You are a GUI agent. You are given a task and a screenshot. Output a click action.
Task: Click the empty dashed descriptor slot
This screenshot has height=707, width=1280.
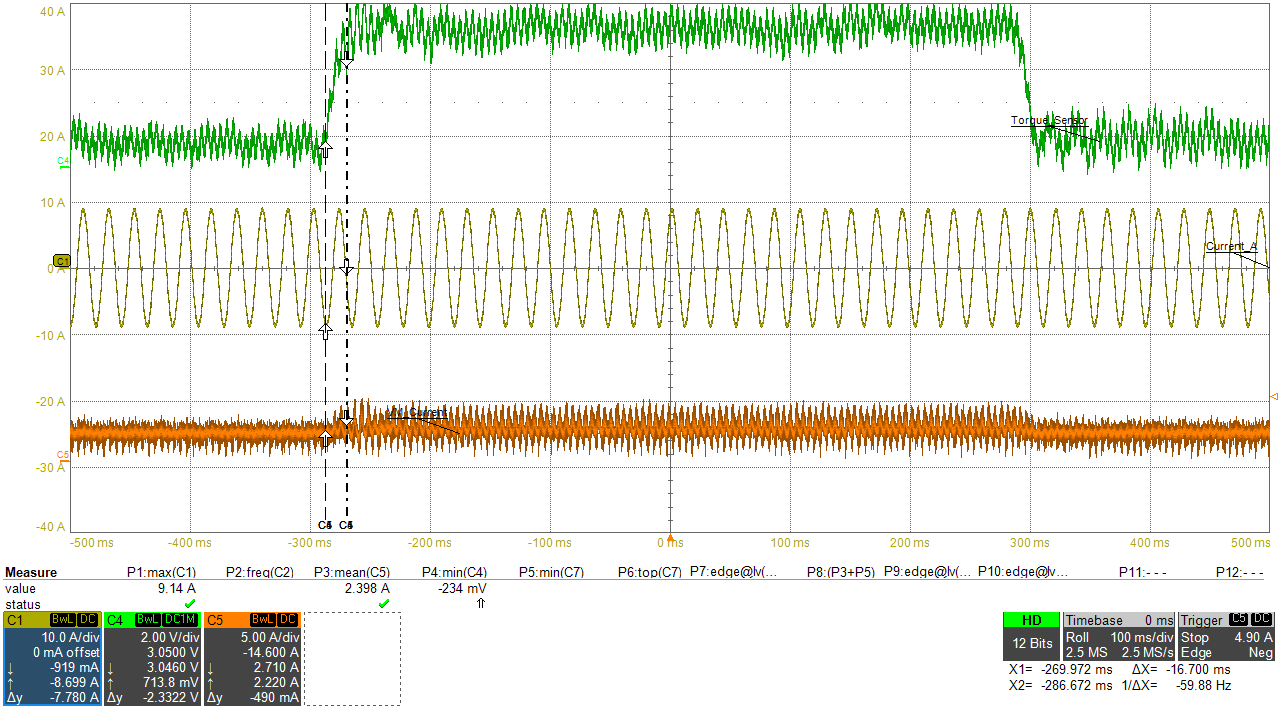pyautogui.click(x=352, y=658)
